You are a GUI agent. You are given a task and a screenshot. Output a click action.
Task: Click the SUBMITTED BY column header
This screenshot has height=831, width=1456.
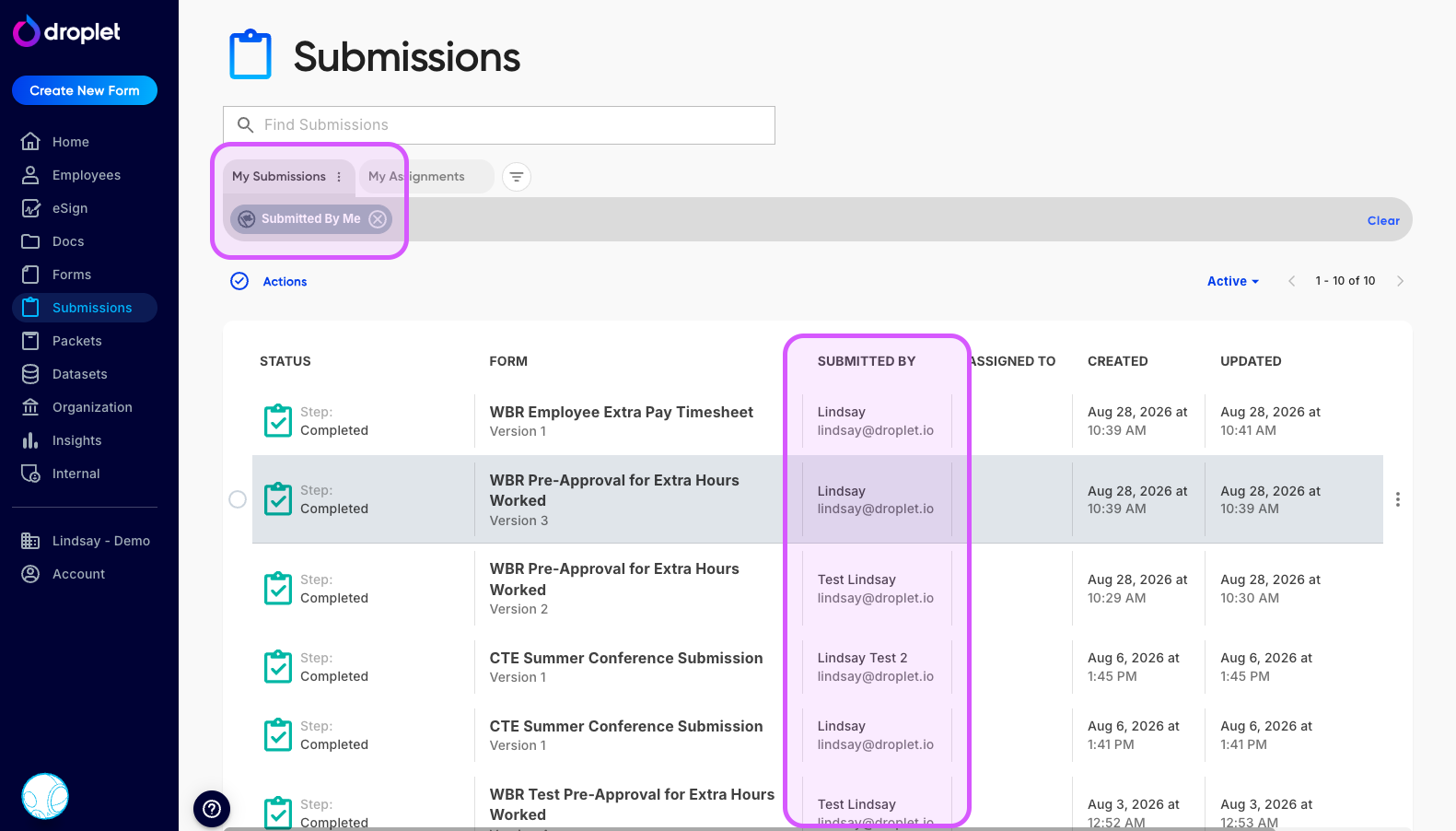point(867,361)
